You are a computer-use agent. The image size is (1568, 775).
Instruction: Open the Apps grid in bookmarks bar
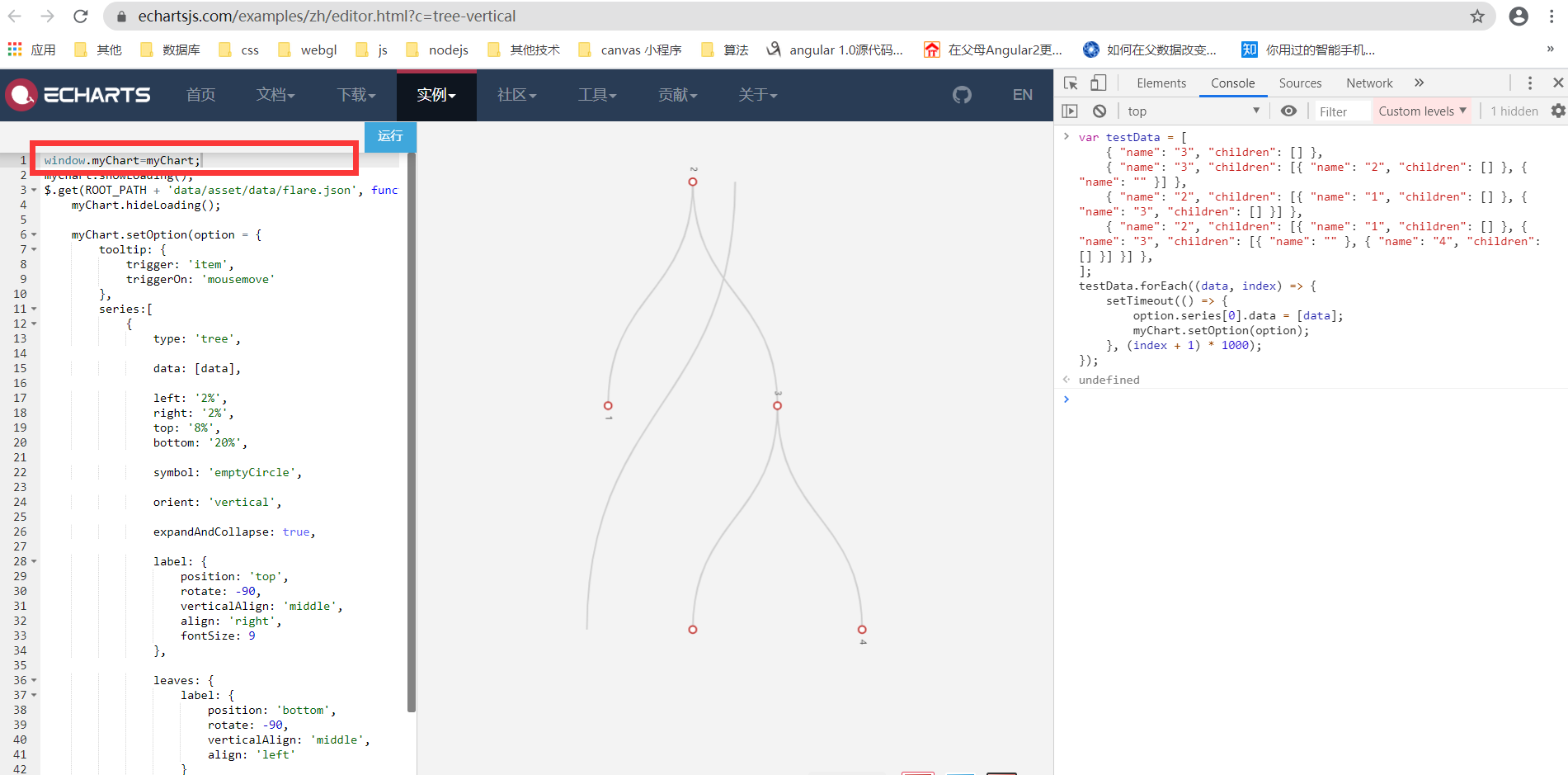click(15, 50)
